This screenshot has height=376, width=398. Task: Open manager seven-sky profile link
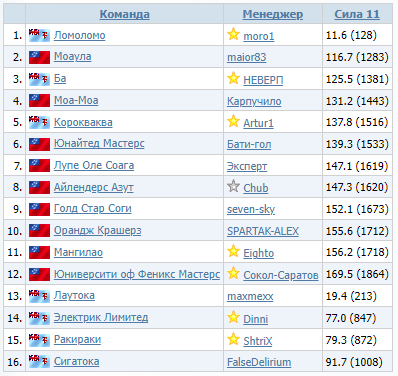251,209
